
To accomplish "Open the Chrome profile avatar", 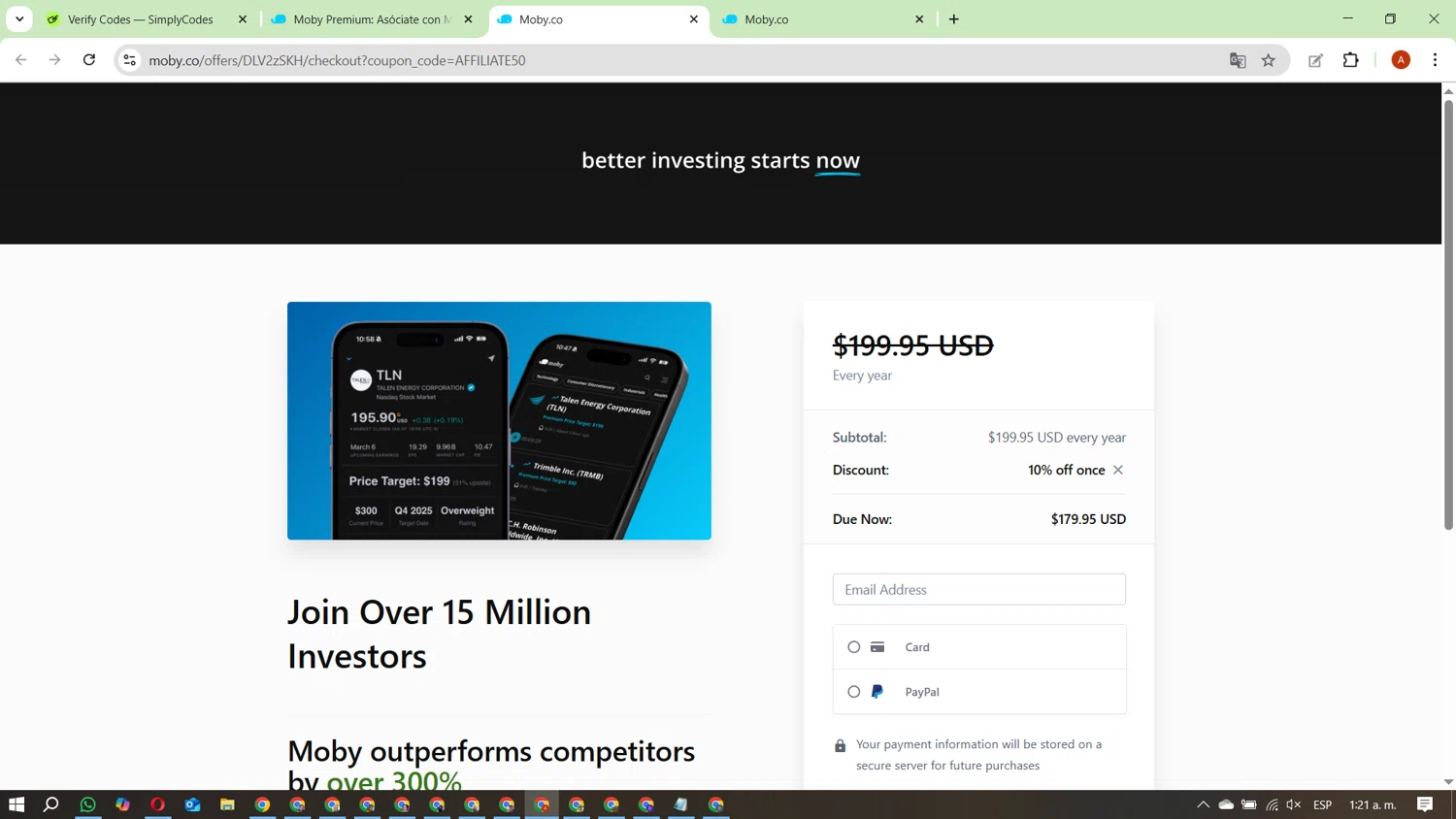I will point(1401,60).
